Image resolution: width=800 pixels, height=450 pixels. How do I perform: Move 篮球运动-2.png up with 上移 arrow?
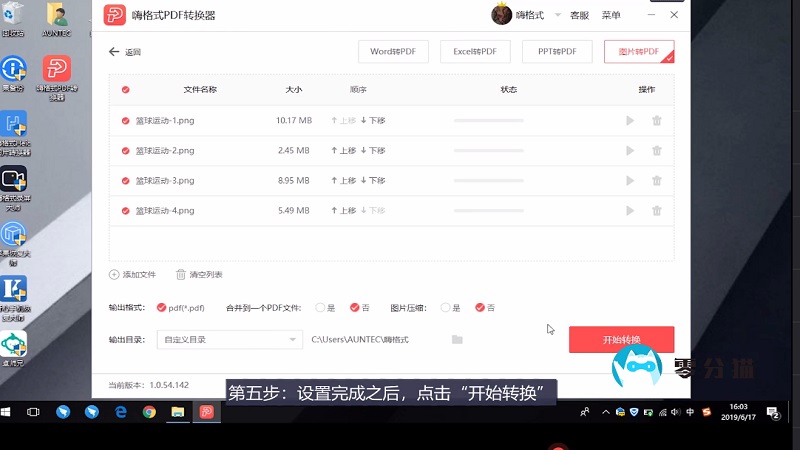pyautogui.click(x=335, y=151)
